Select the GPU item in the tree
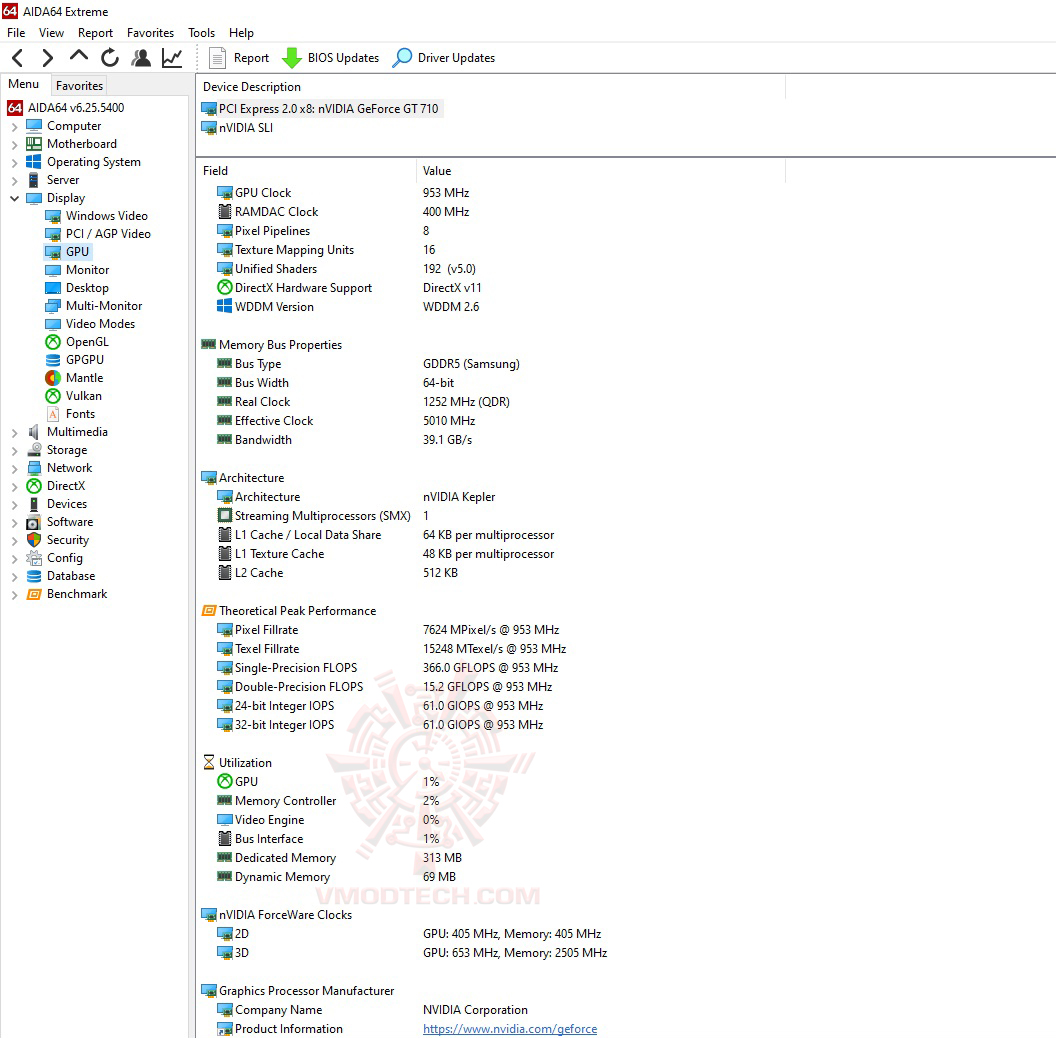Image resolution: width=1056 pixels, height=1038 pixels. [67, 252]
